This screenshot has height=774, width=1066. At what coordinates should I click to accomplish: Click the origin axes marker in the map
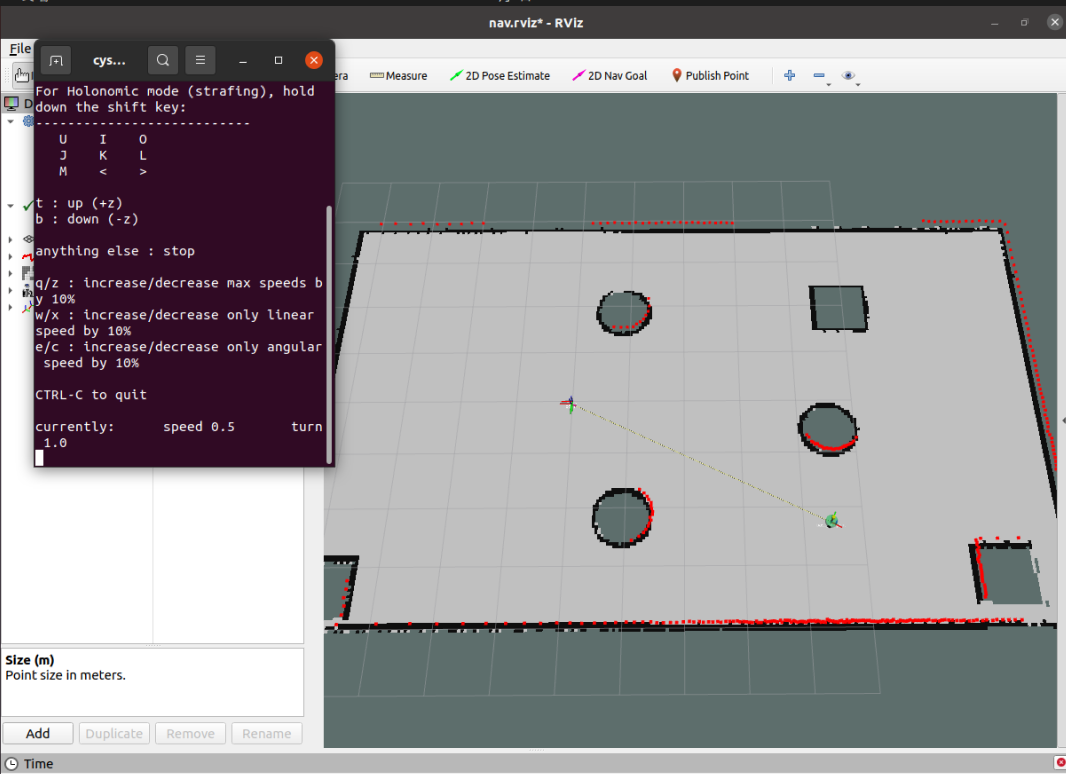tap(569, 405)
